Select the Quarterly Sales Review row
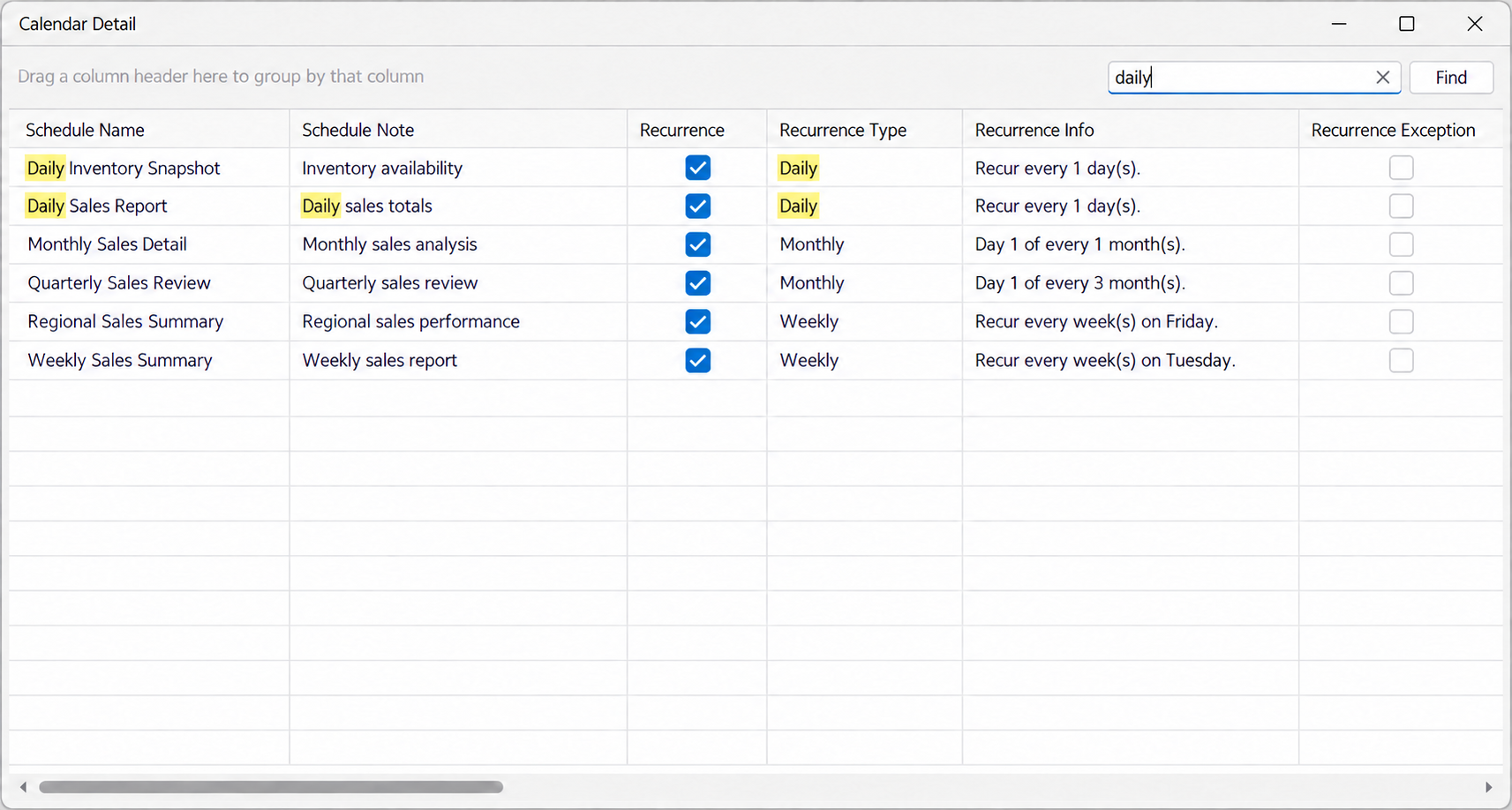 (756, 283)
